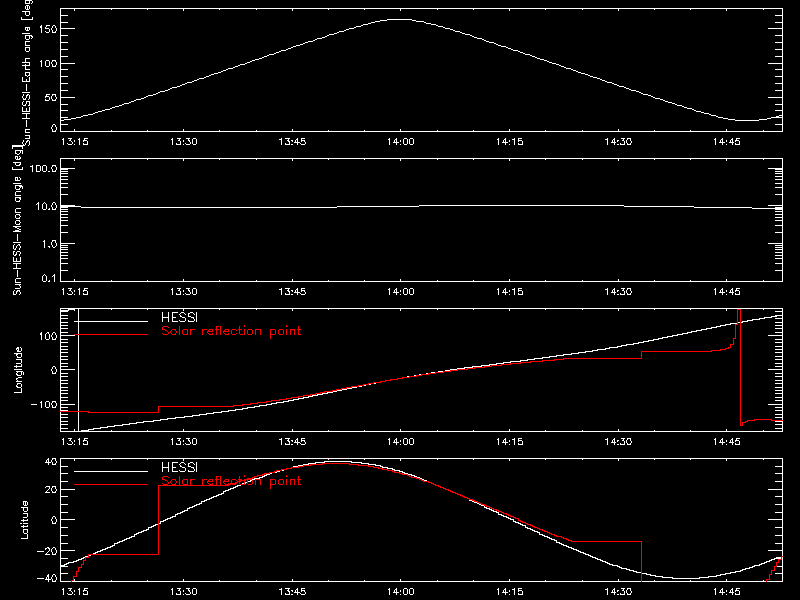The height and width of the screenshot is (600, 800).
Task: Click '50' tick on Earth angle plot
Action: 51,98
